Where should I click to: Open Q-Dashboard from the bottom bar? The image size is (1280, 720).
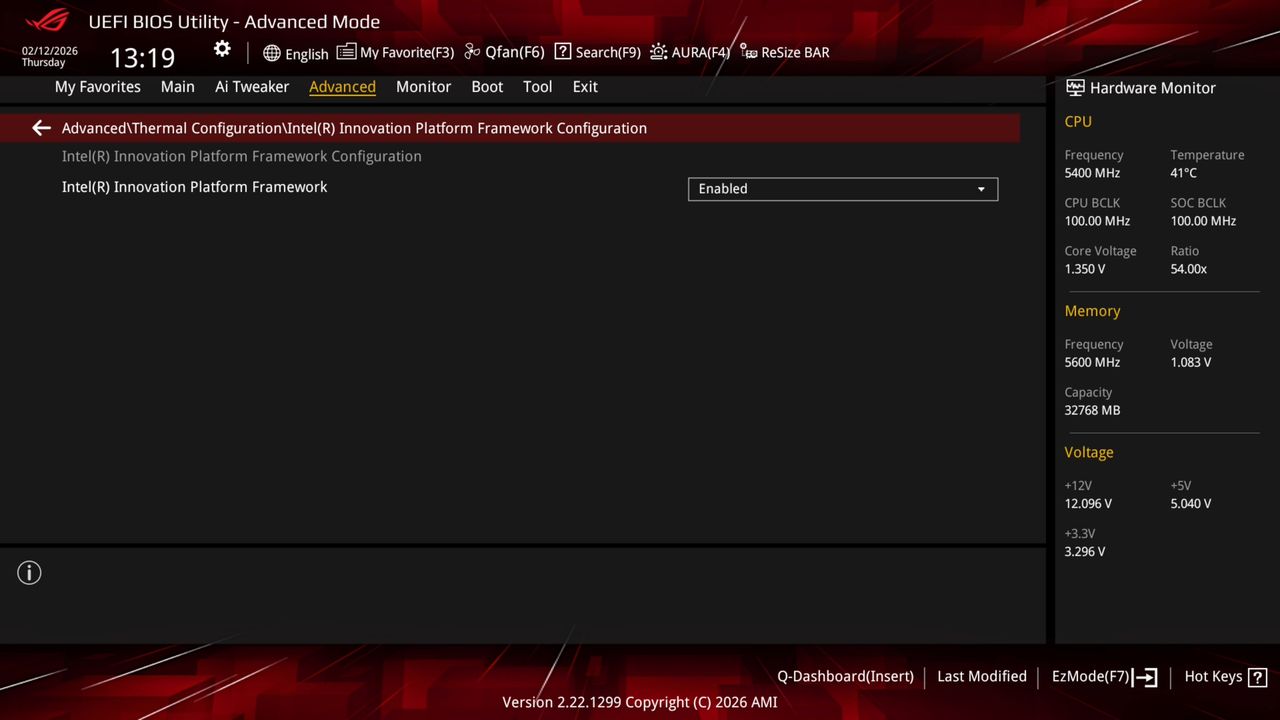845,676
